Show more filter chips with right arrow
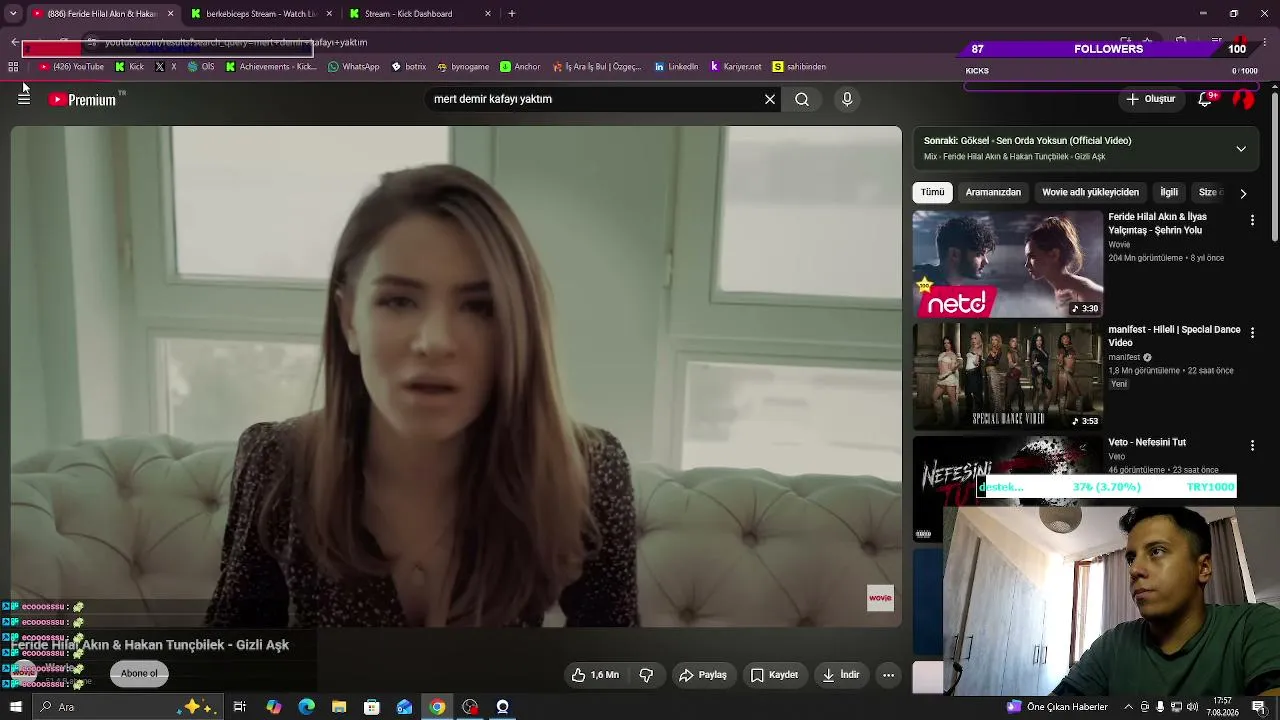Viewport: 1280px width, 720px height. (x=1243, y=193)
